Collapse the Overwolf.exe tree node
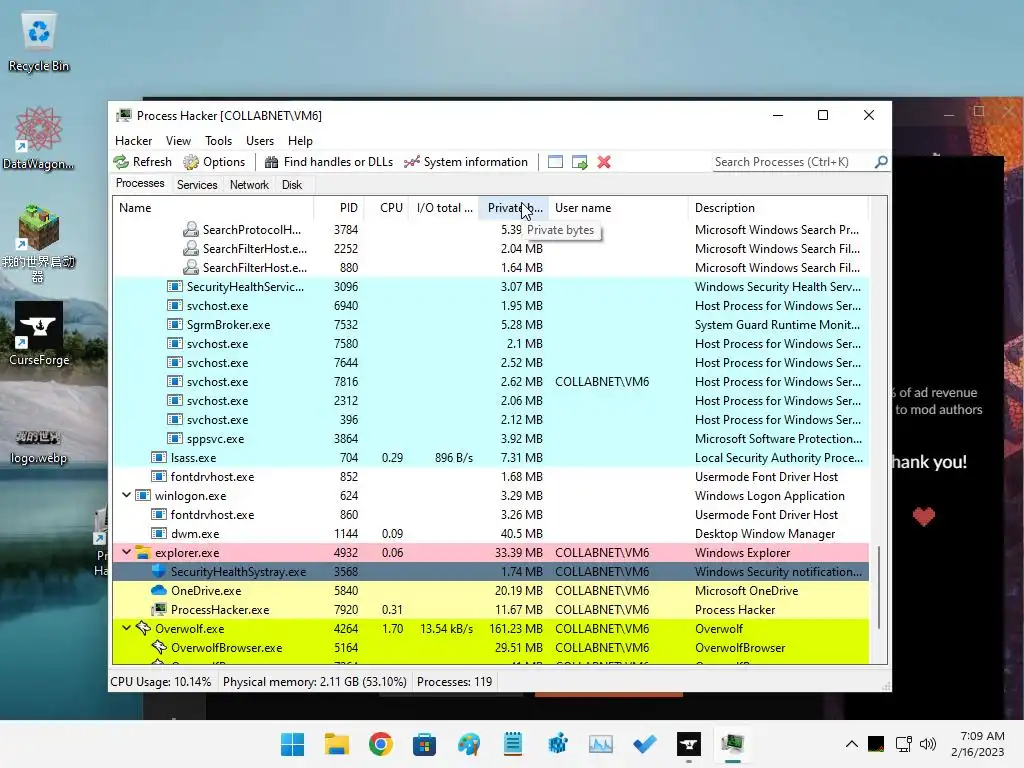Image resolution: width=1024 pixels, height=768 pixels. point(127,628)
